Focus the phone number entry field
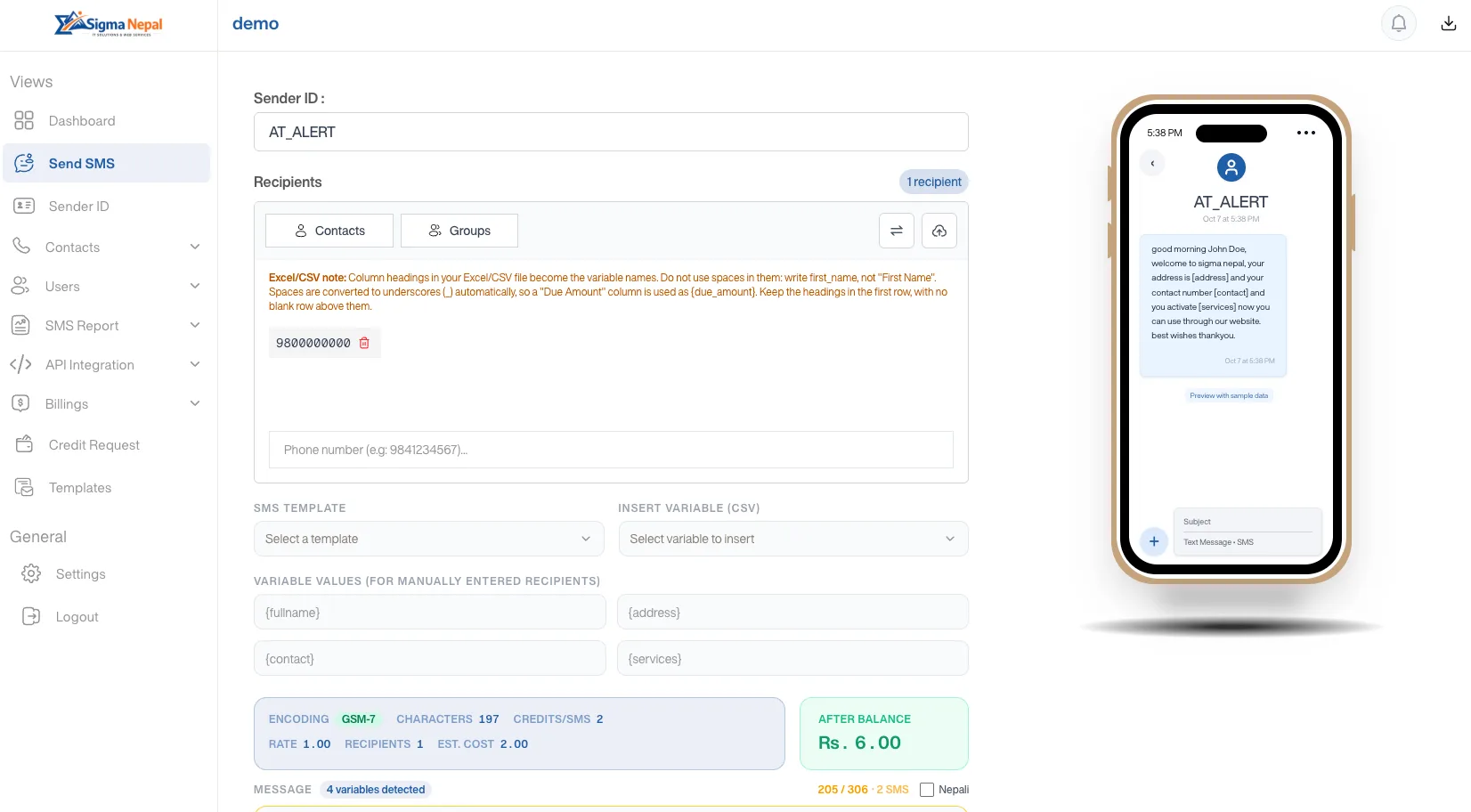The image size is (1471, 812). pyautogui.click(x=611, y=450)
